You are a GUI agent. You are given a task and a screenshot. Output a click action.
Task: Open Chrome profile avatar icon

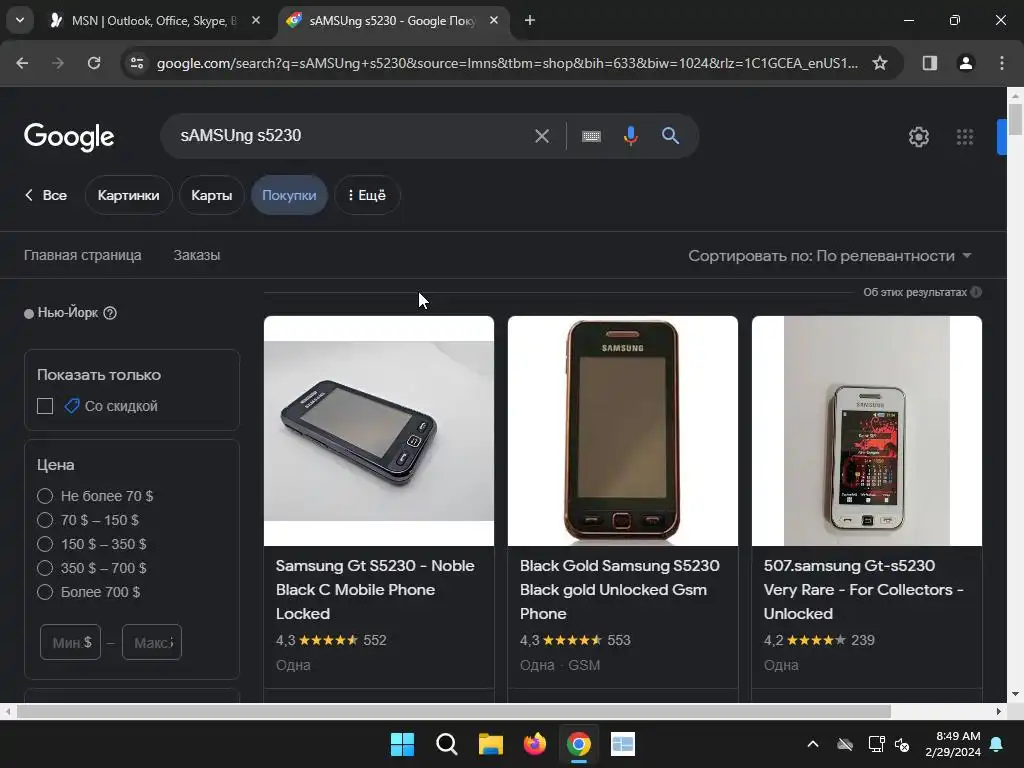coord(965,63)
